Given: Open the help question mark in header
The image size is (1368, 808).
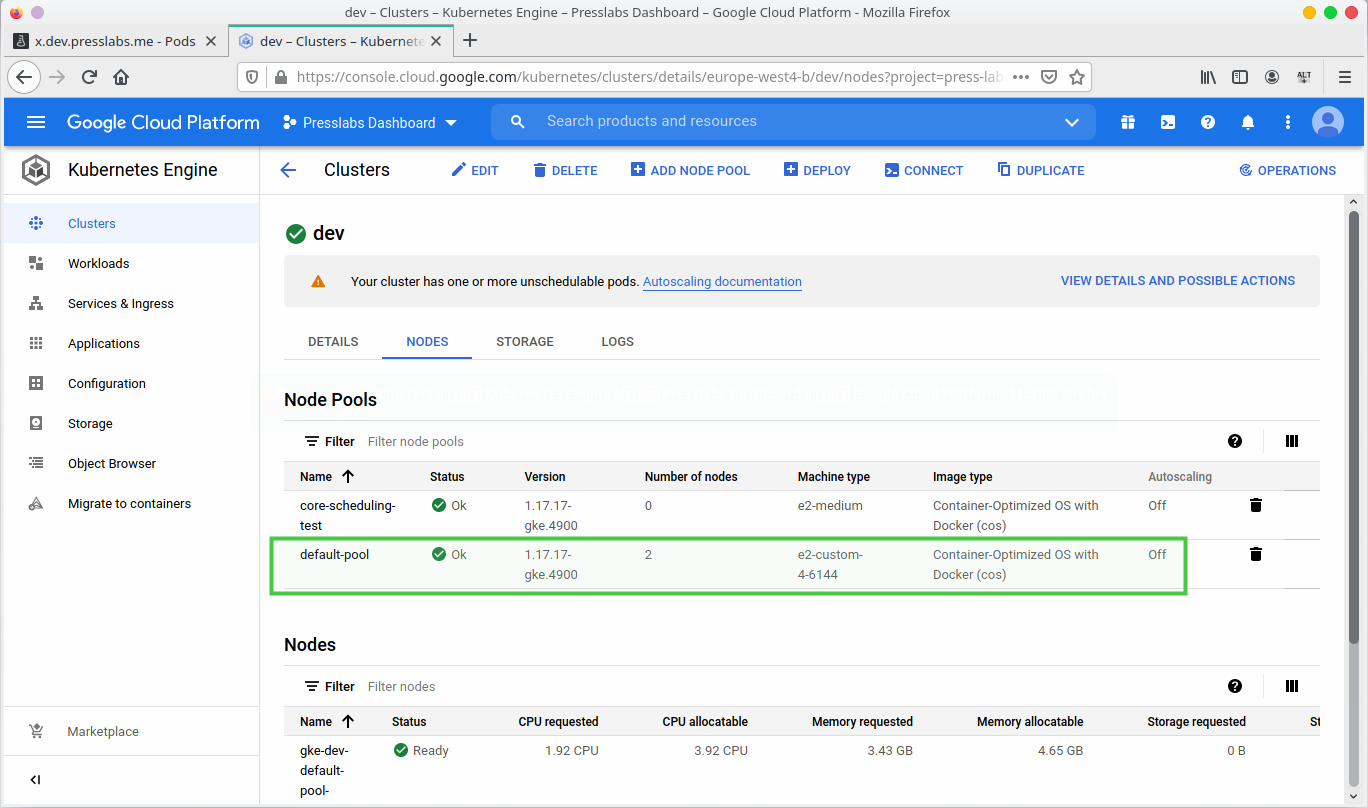Looking at the screenshot, I should 1208,122.
